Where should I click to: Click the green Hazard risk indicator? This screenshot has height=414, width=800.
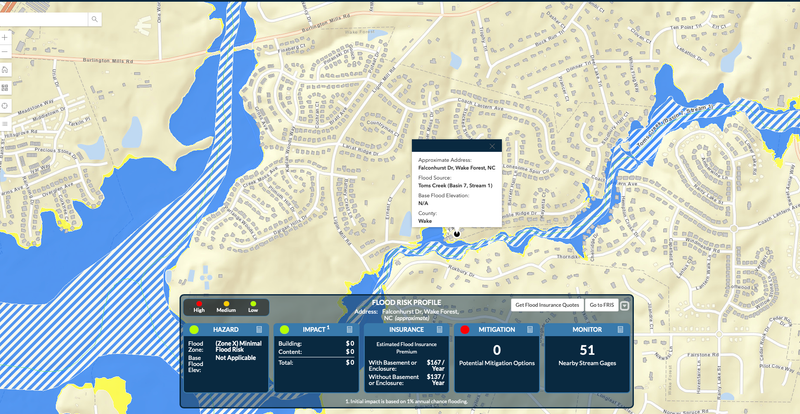click(x=194, y=330)
